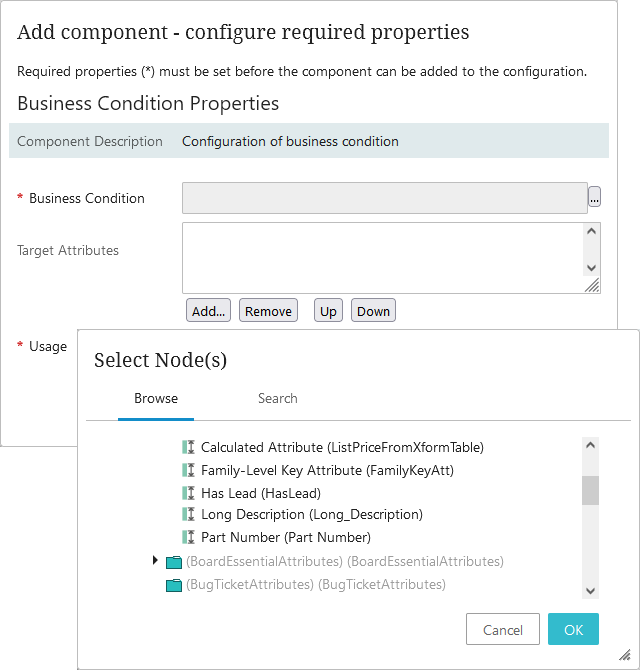
Task: Click the Has Lead attribute icon
Action: tap(187, 493)
